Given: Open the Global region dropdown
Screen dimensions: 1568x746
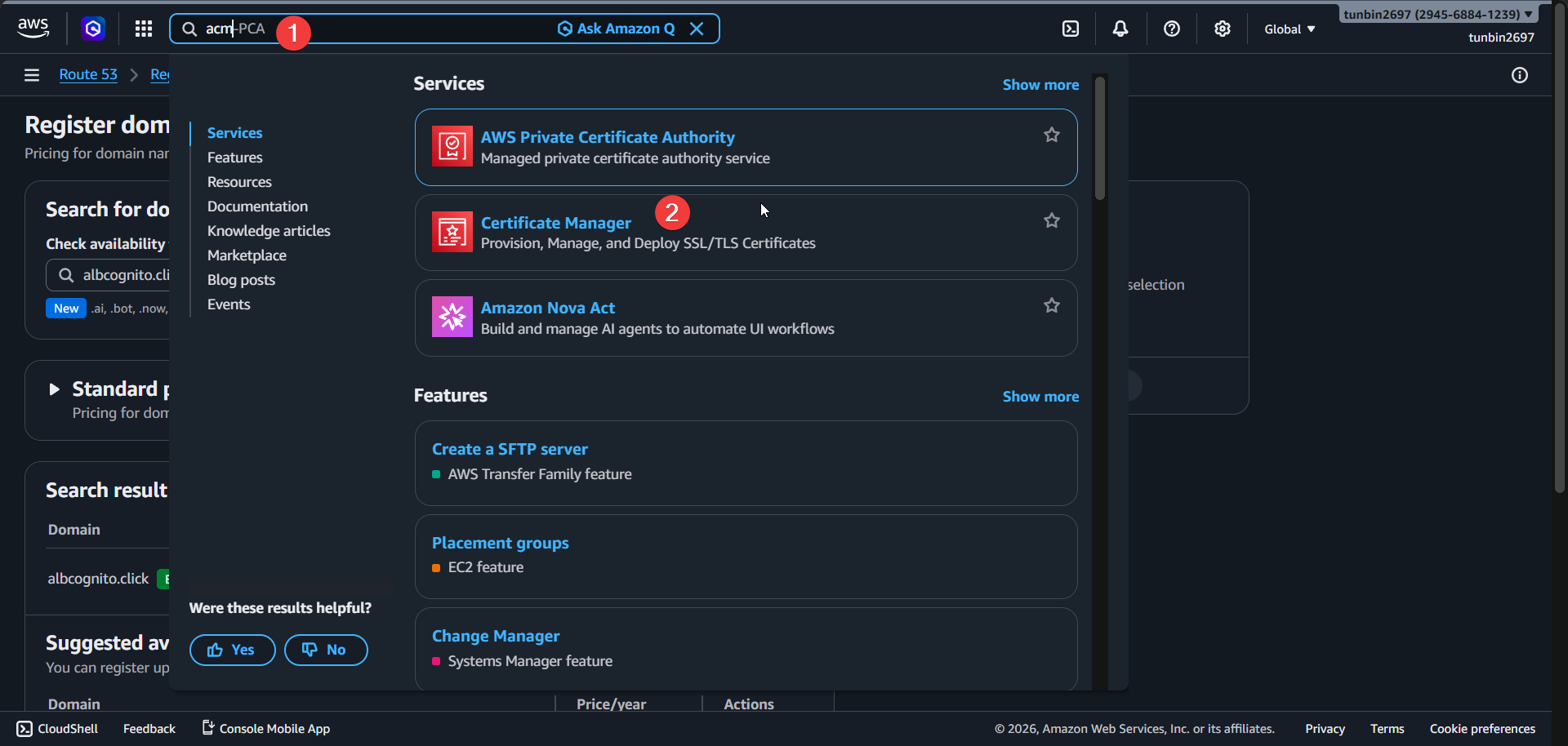Looking at the screenshot, I should tap(1289, 29).
